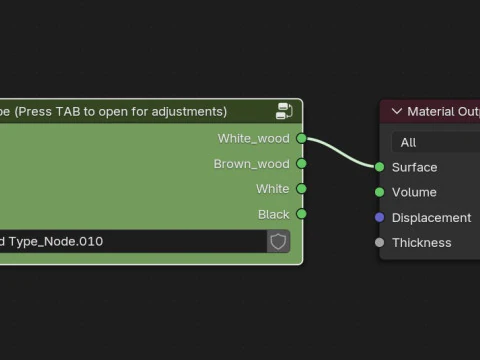This screenshot has height=360, width=480.
Task: Select the Material Output node title
Action: 443,112
